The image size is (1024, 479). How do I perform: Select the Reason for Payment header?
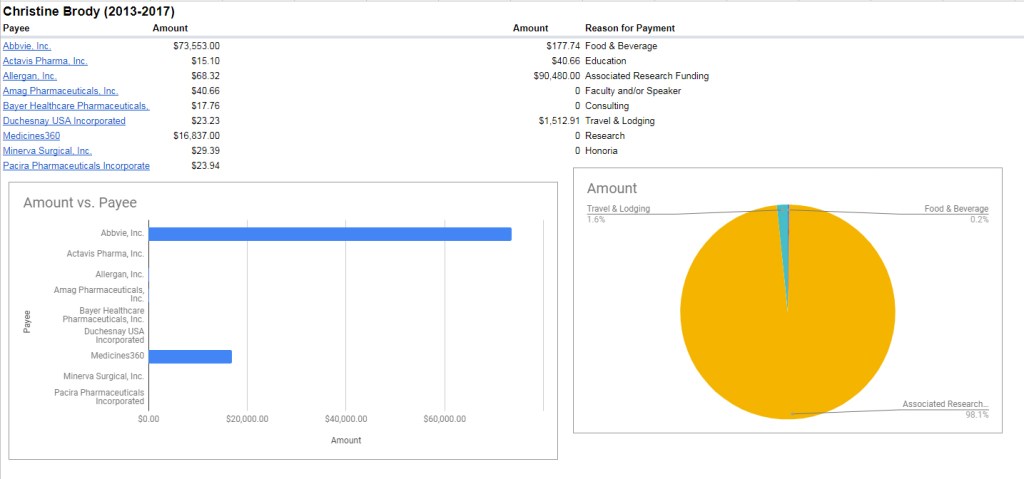tap(630, 29)
